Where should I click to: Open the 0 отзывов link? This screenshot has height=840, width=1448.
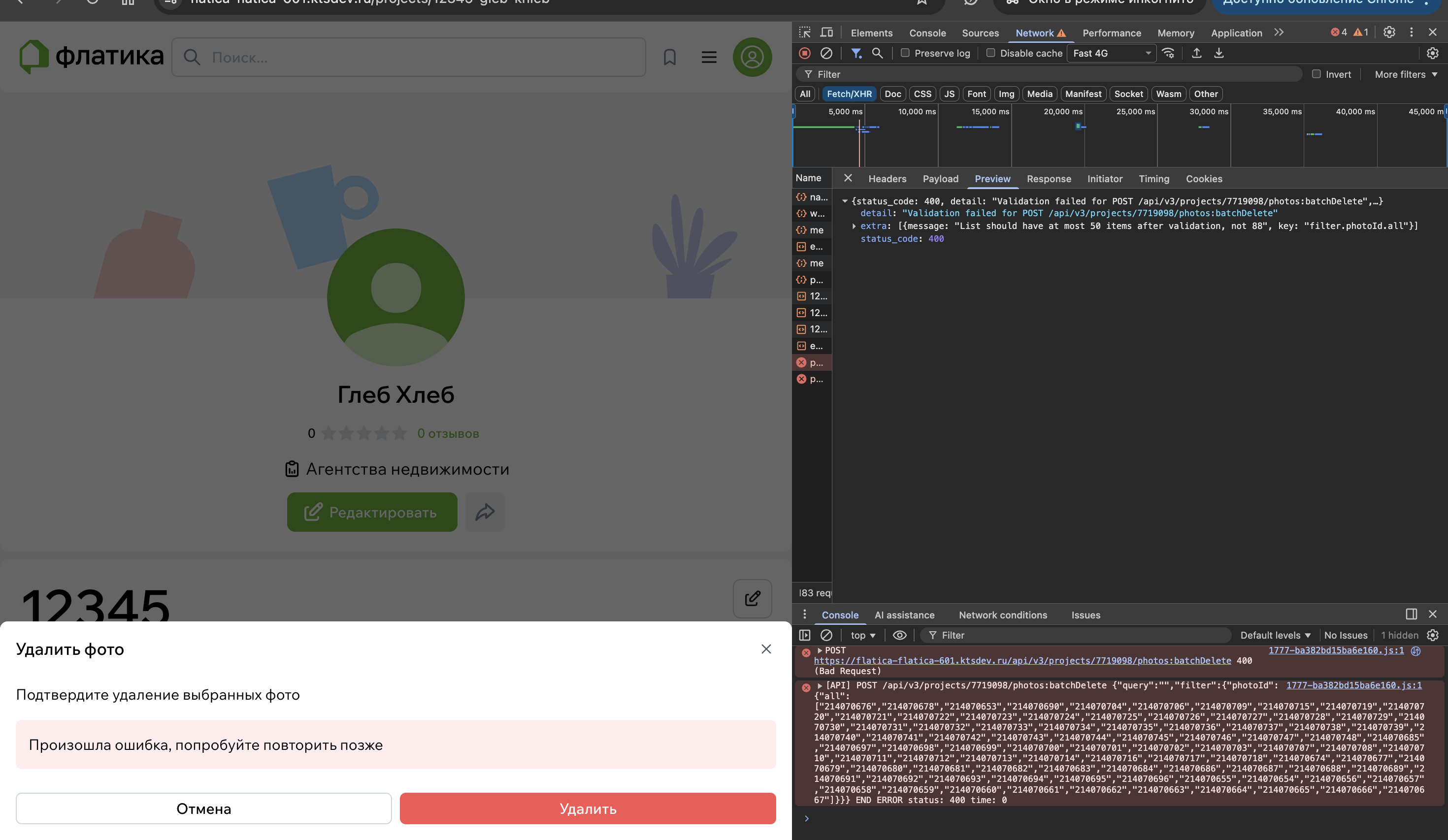448,433
